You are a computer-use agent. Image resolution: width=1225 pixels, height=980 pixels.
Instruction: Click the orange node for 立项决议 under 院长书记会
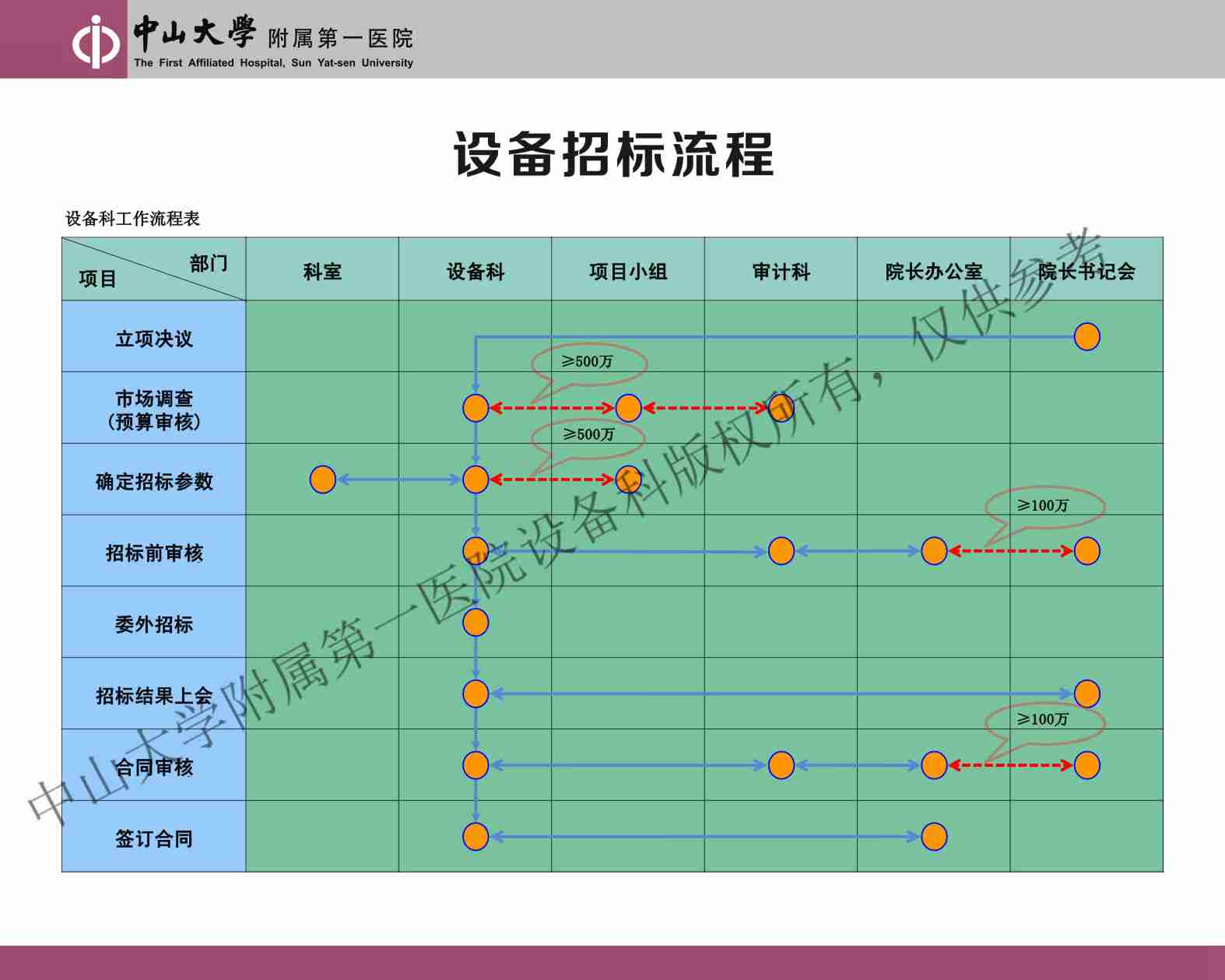(x=1086, y=337)
